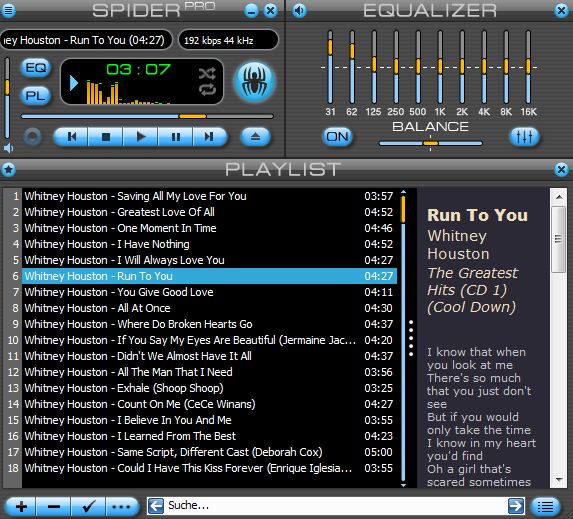Turn the equalizer ON button off
This screenshot has width=573, height=519.
(x=337, y=137)
